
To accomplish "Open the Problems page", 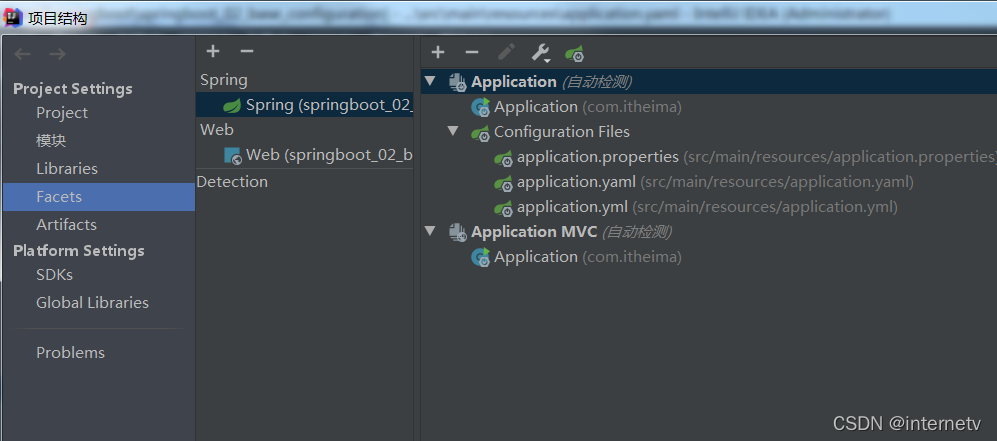I will pos(70,353).
